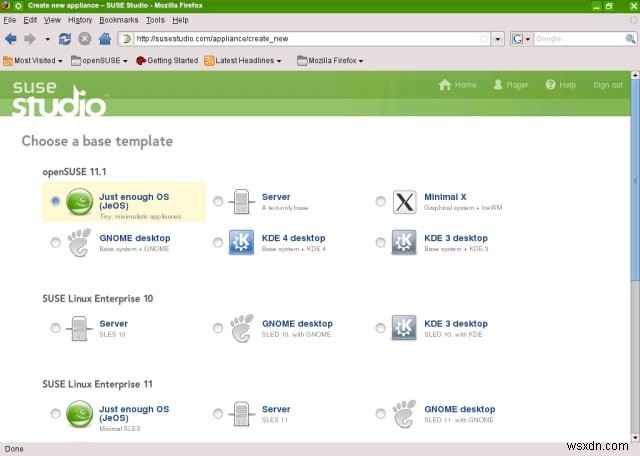Select the KDE 4 desktop radio
The width and height of the screenshot is (640, 456).
pyautogui.click(x=218, y=242)
